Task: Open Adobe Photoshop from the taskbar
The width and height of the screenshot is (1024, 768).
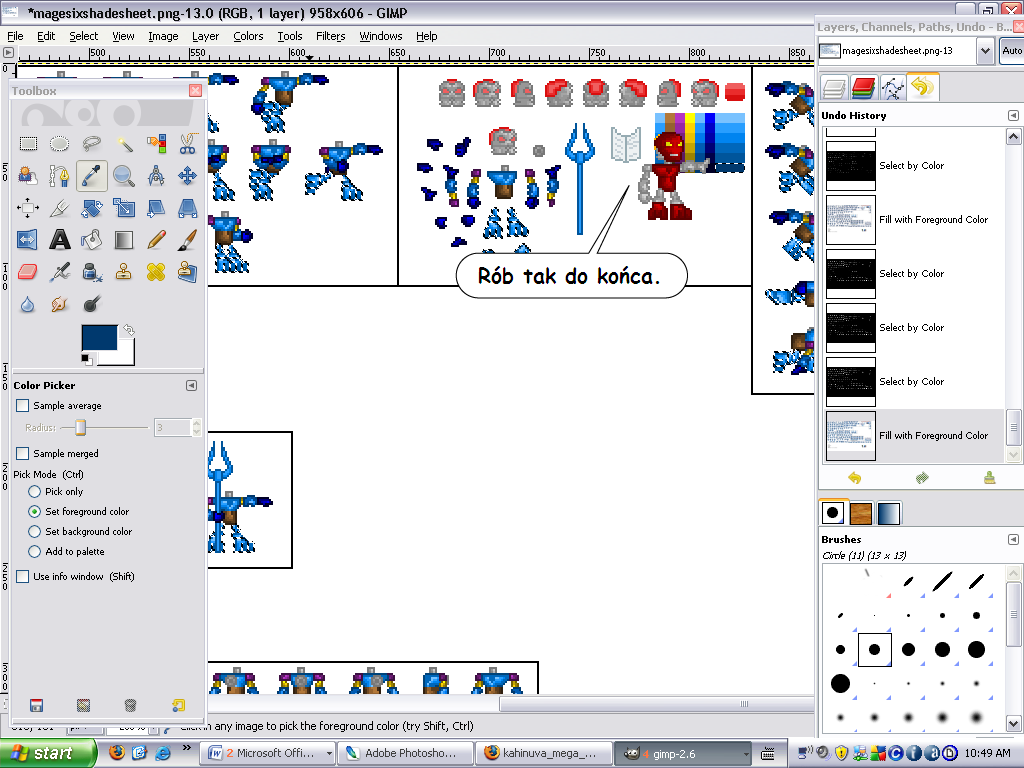Action: (406, 754)
